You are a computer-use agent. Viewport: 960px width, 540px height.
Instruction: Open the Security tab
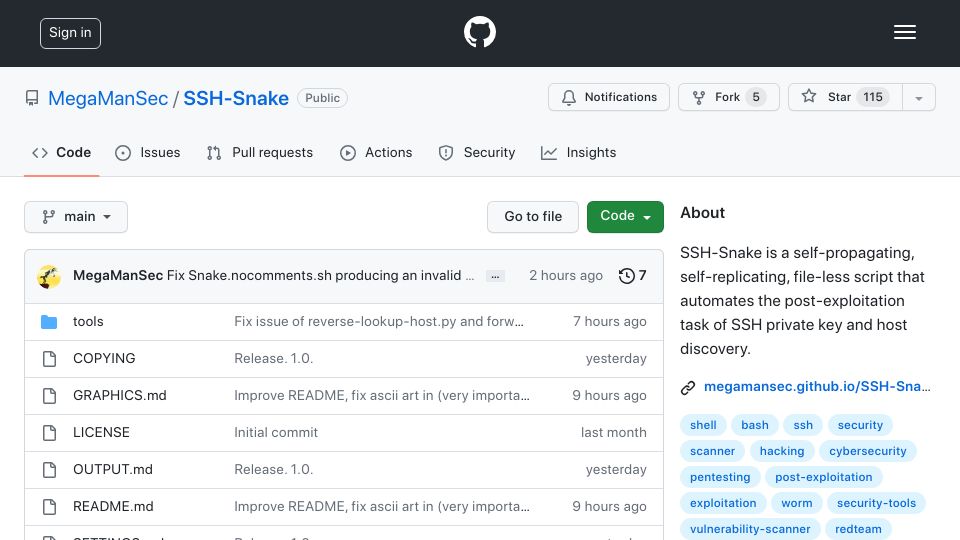click(x=477, y=152)
